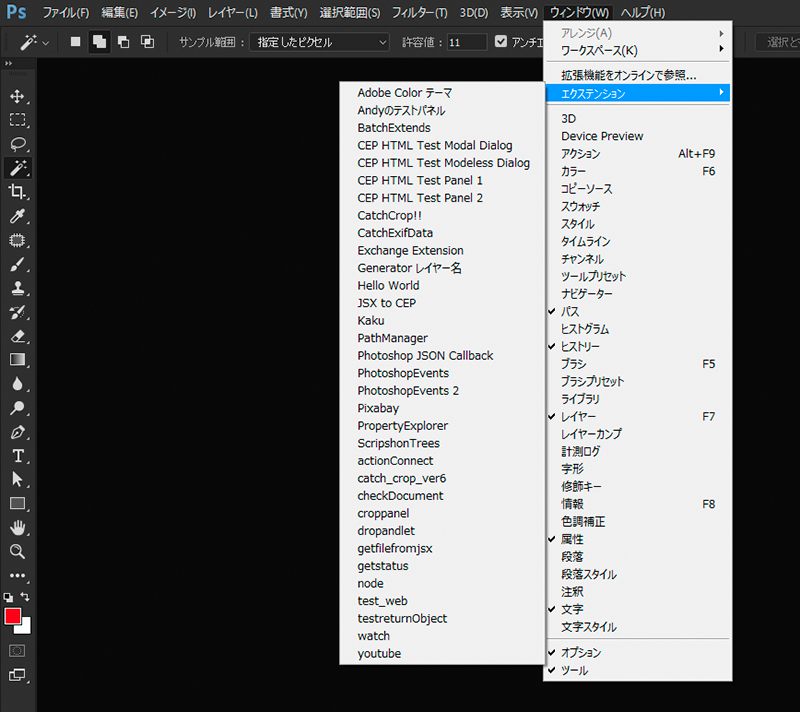Click the Intersect with selection icon
Image resolution: width=800 pixels, height=712 pixels.
click(147, 42)
